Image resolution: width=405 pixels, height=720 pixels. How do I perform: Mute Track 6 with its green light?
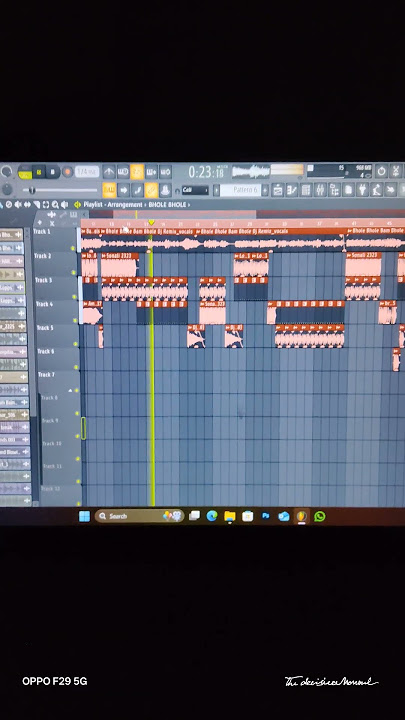(x=75, y=367)
